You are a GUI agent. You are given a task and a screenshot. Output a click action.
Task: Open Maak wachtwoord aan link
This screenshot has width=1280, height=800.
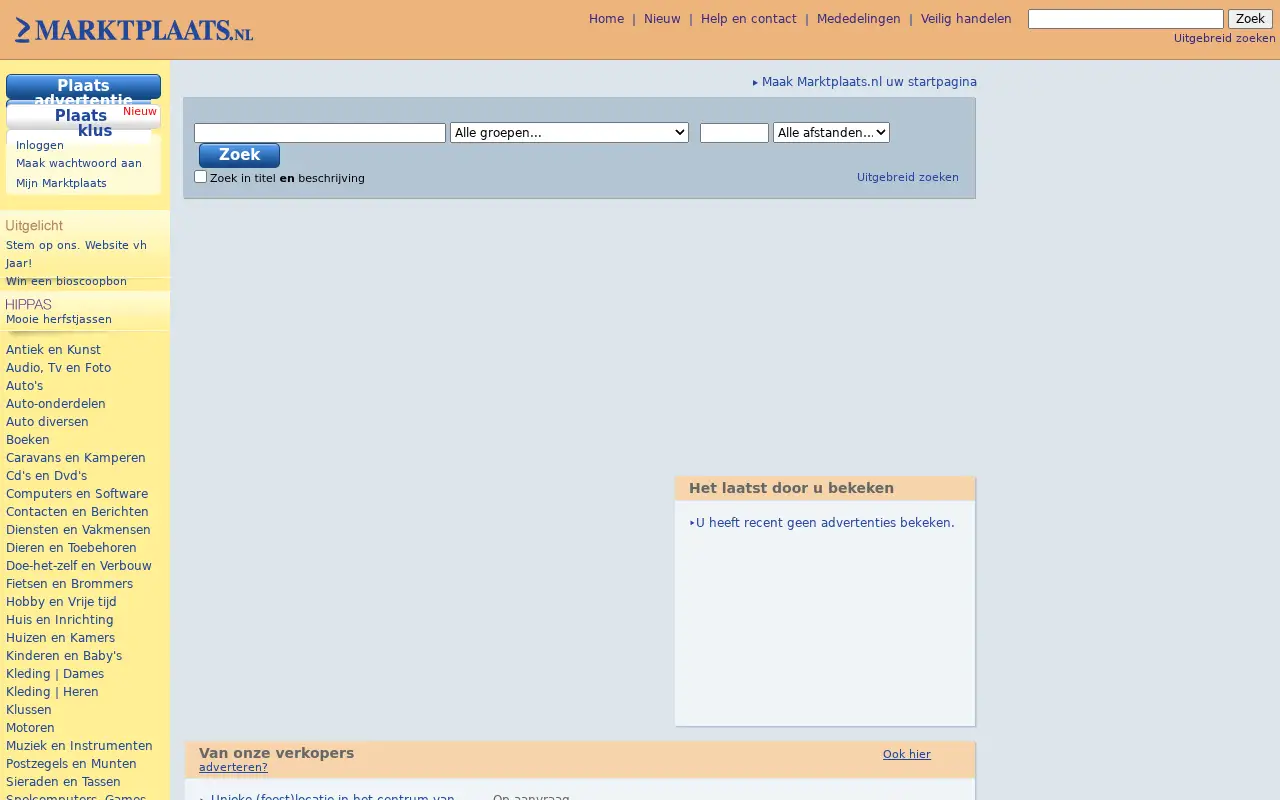[x=79, y=163]
